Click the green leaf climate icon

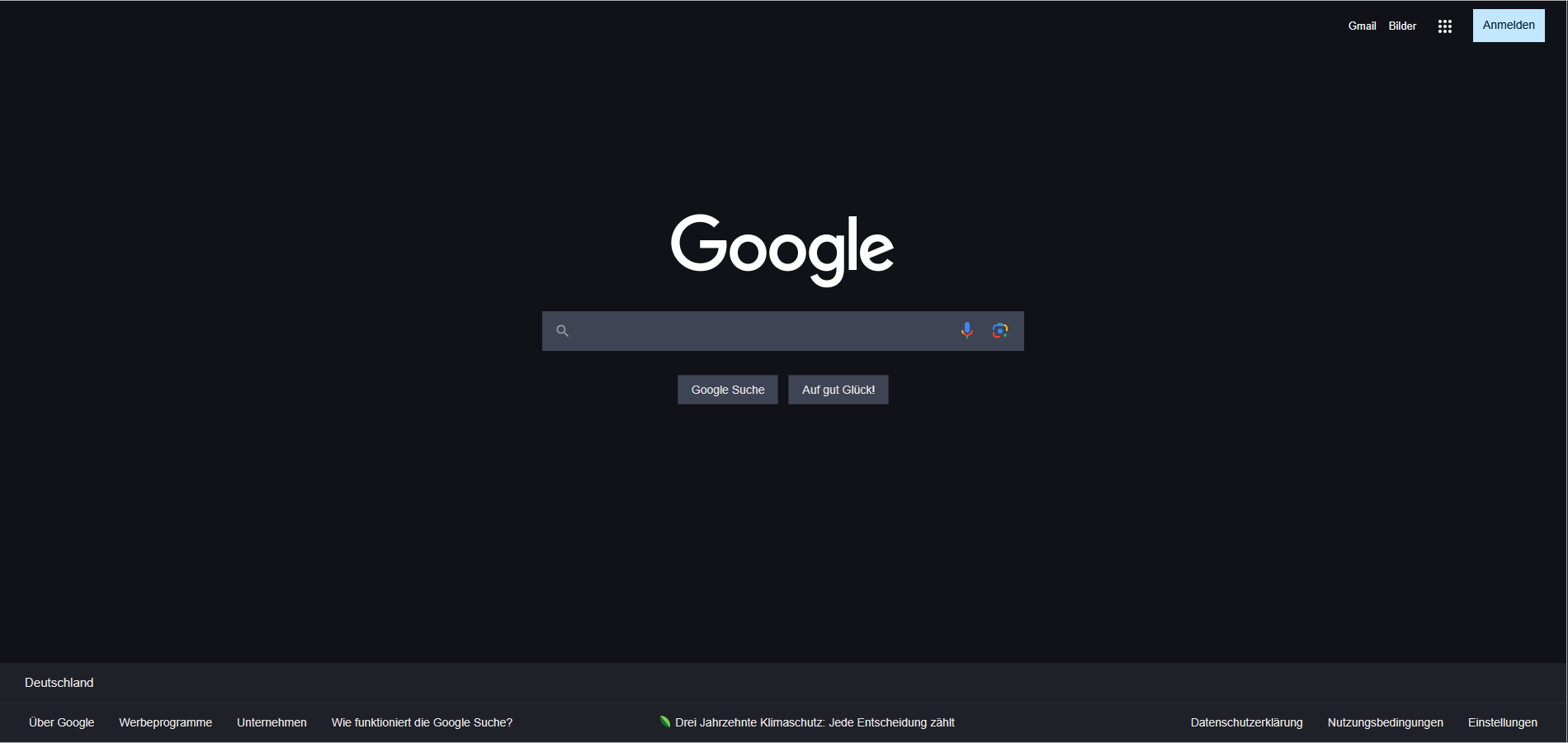[664, 722]
